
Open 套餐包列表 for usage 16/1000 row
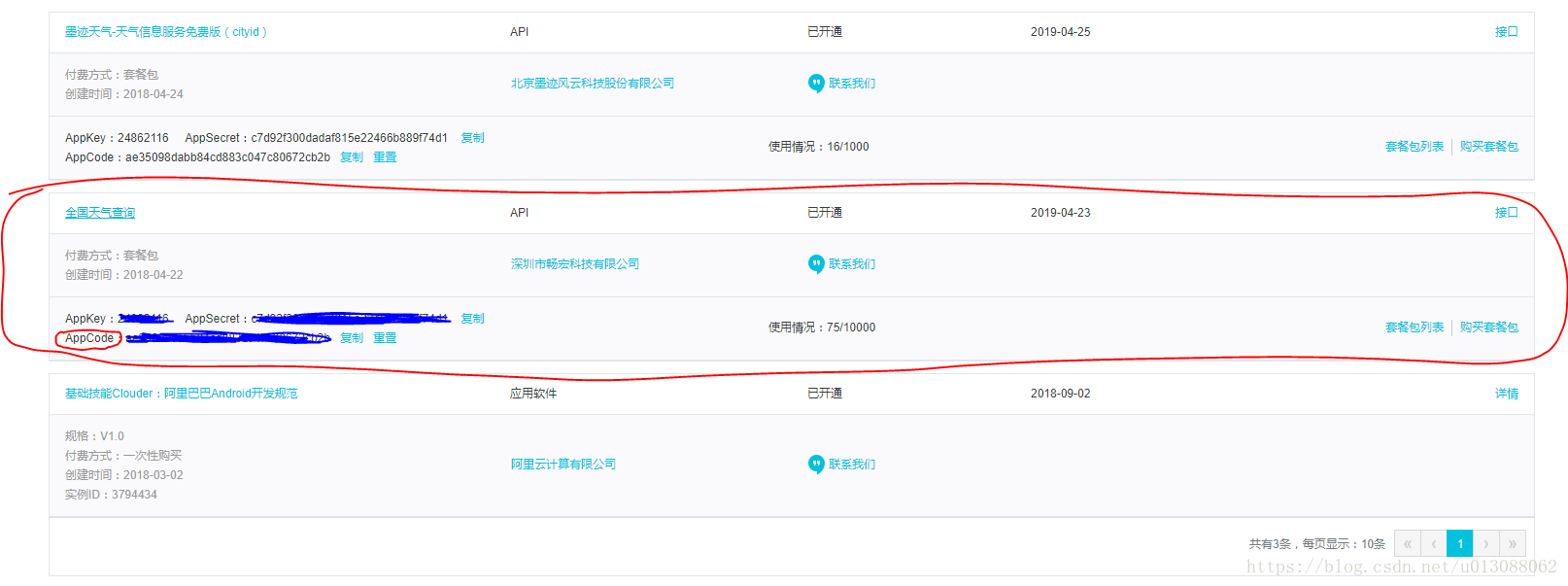click(1415, 147)
